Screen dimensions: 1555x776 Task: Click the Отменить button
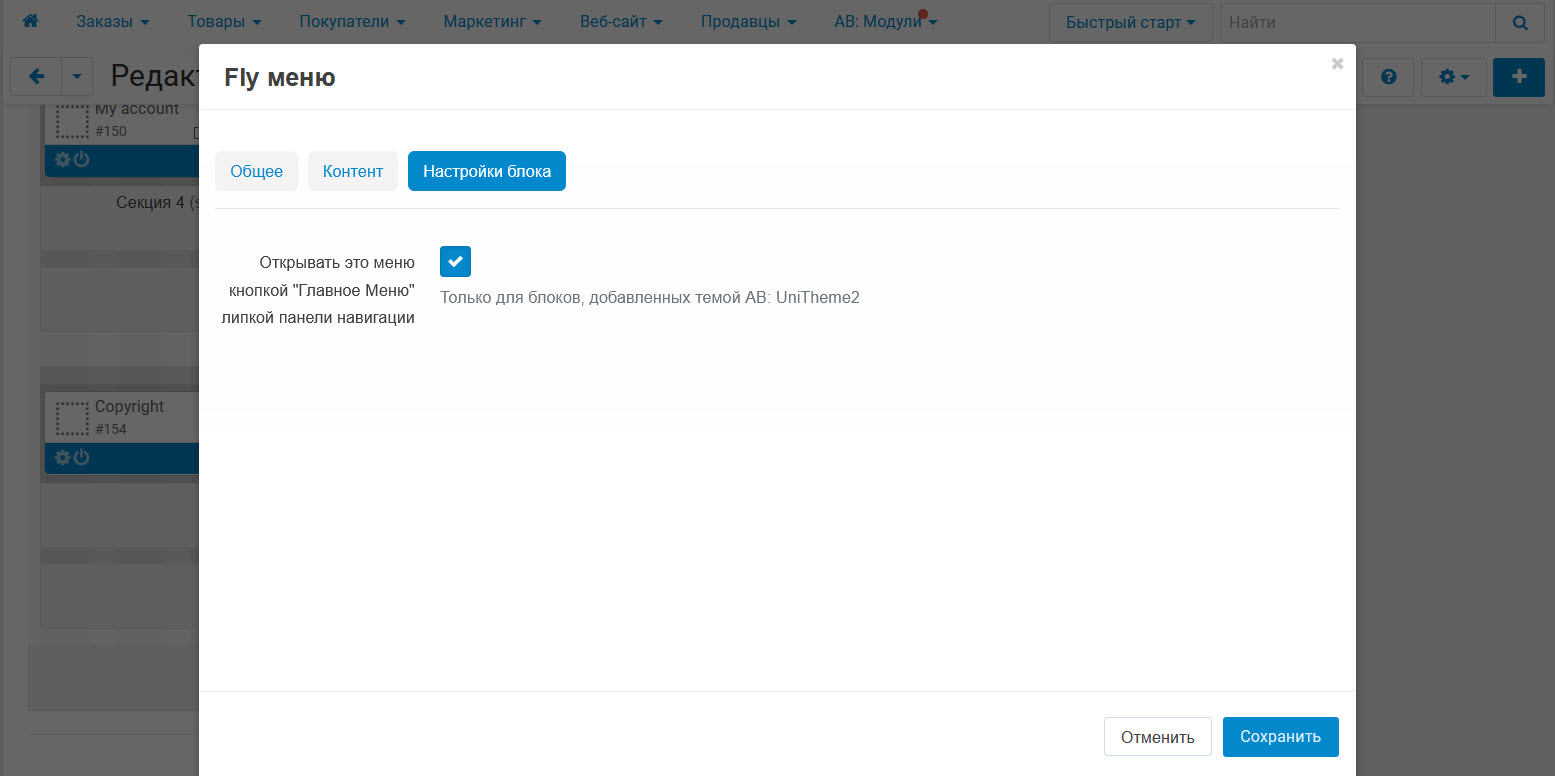1158,737
